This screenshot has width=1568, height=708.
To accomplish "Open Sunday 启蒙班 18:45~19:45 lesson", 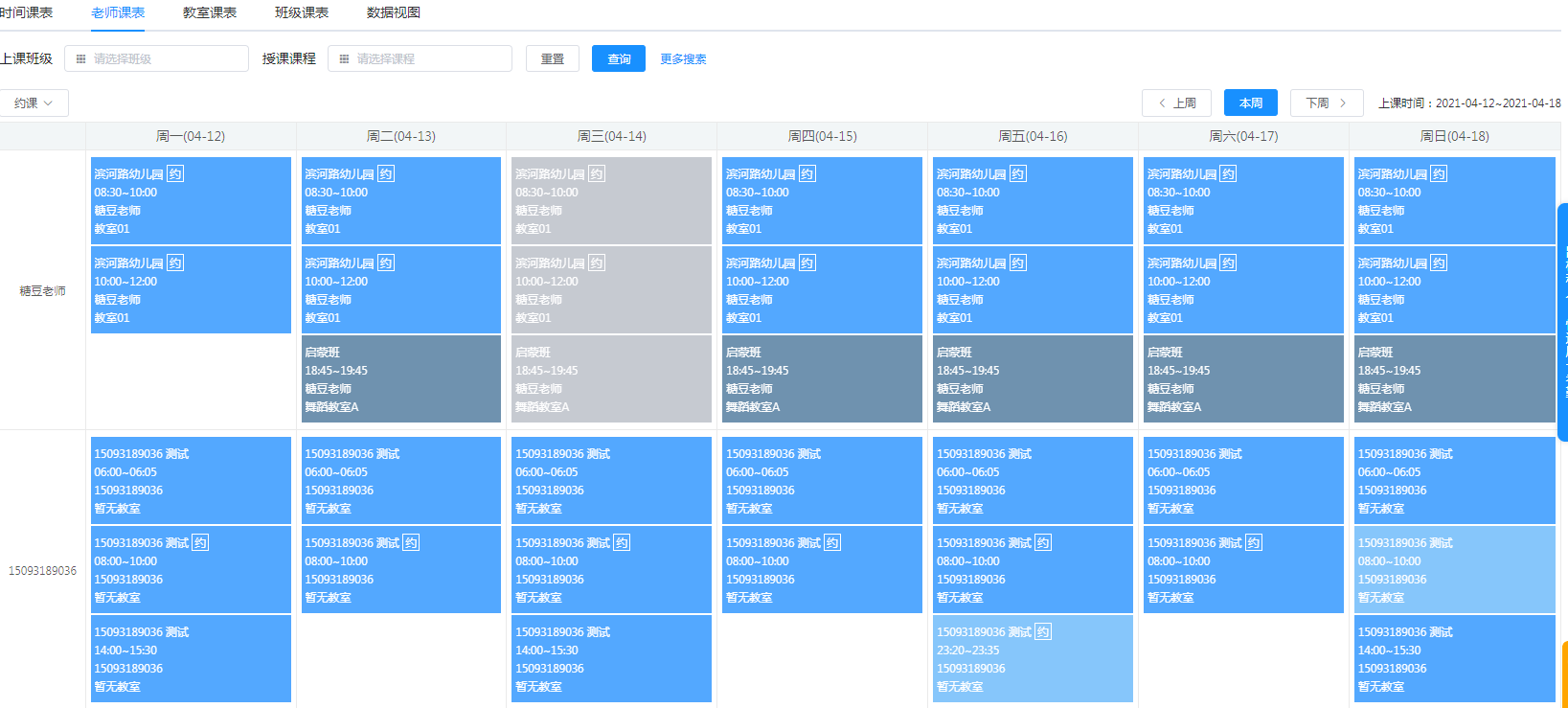I will click(1455, 378).
